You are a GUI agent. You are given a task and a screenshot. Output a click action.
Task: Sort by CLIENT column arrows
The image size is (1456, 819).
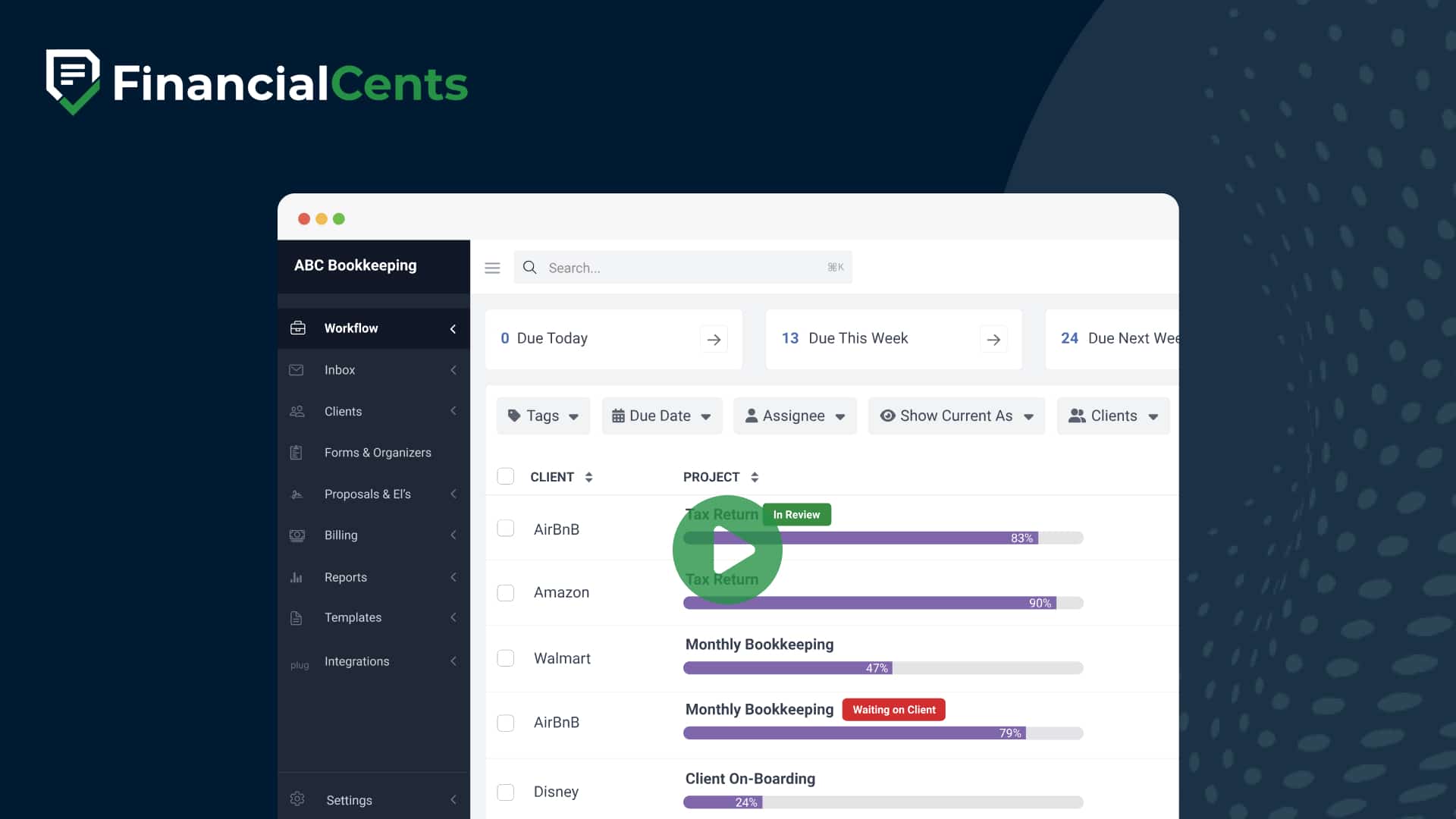point(588,477)
